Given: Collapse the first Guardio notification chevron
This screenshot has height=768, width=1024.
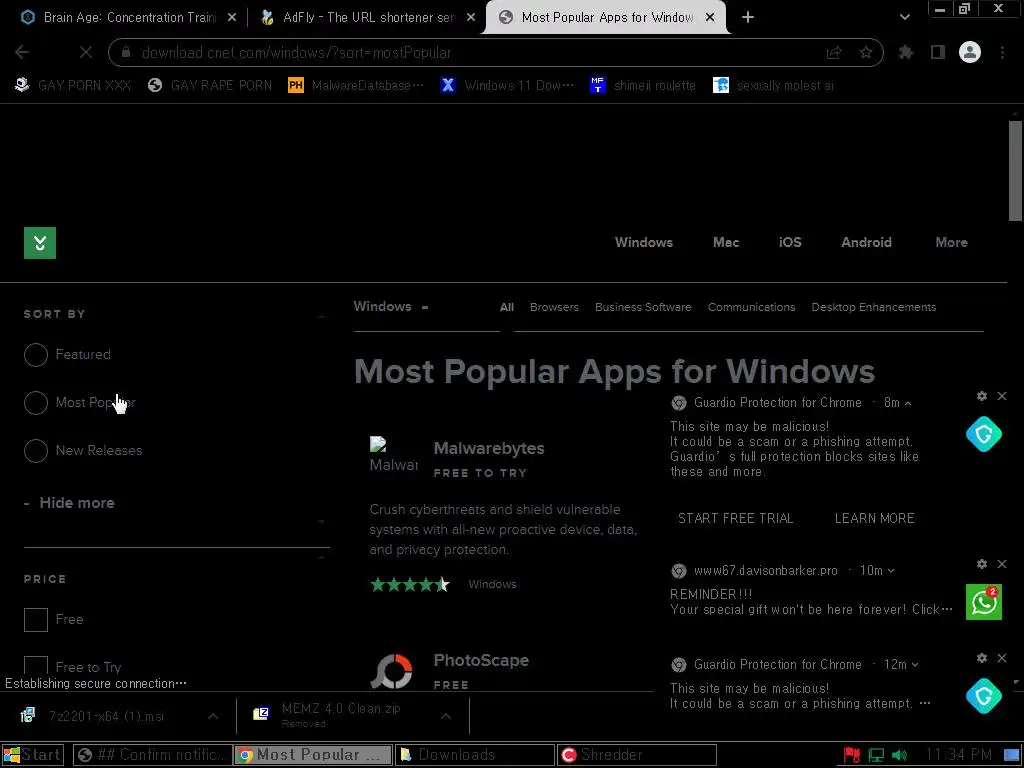Looking at the screenshot, I should click(908, 403).
